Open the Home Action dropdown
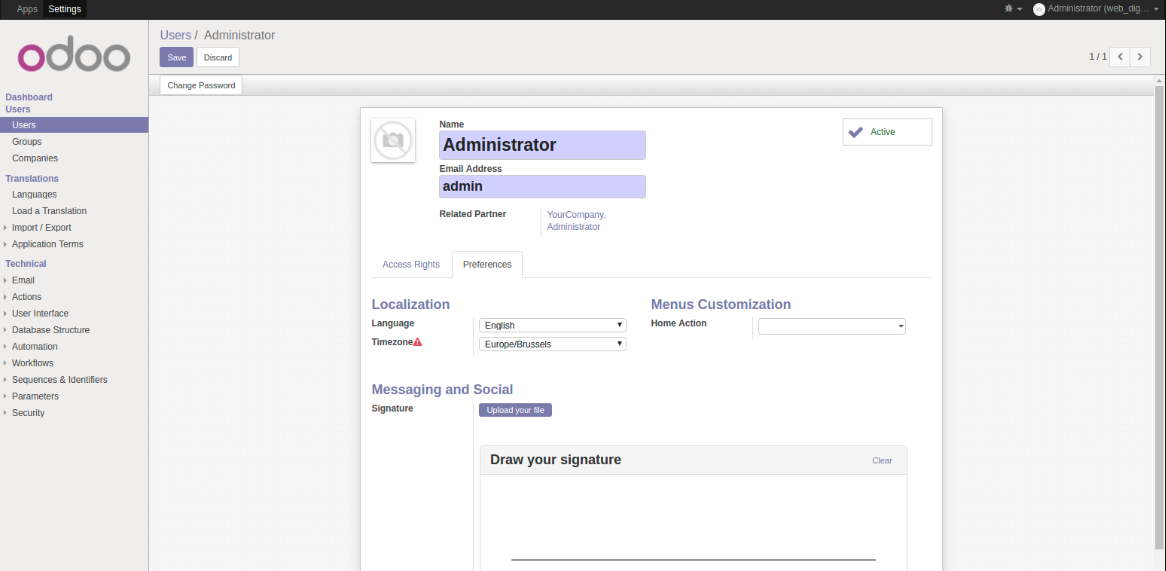The width and height of the screenshot is (1166, 571). (x=831, y=326)
